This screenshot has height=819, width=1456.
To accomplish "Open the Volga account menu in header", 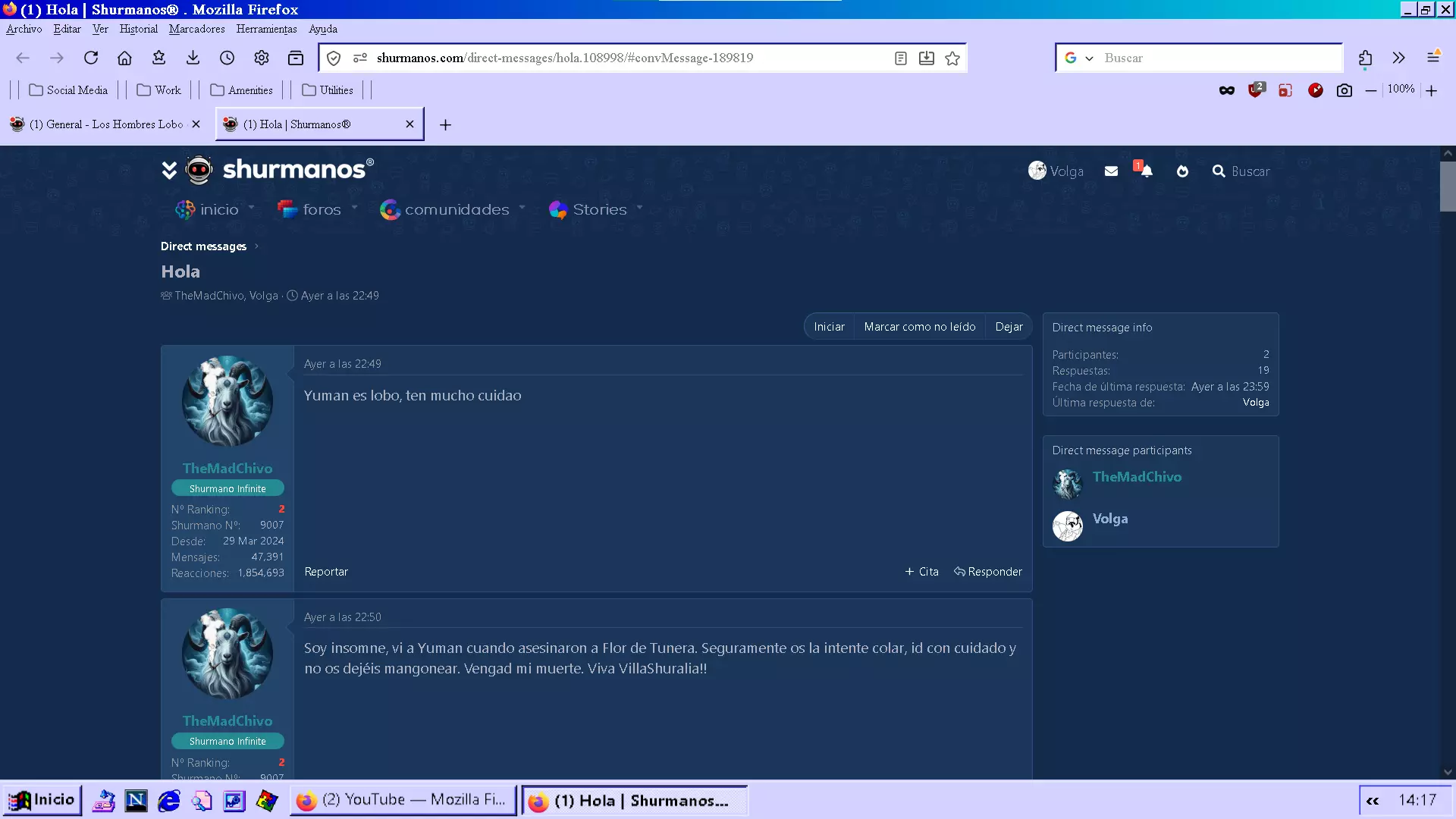I will [1056, 171].
